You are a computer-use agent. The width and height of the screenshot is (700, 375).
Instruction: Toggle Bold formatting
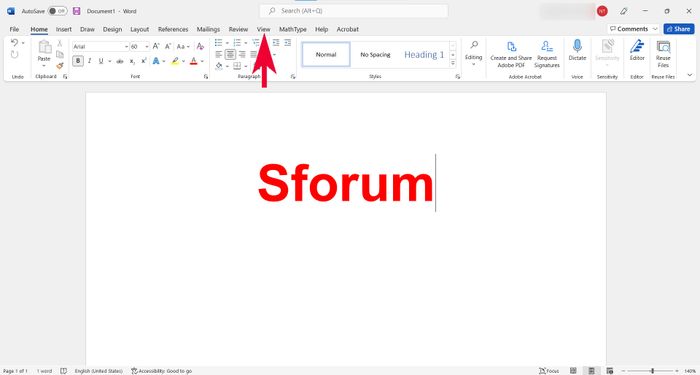point(78,61)
